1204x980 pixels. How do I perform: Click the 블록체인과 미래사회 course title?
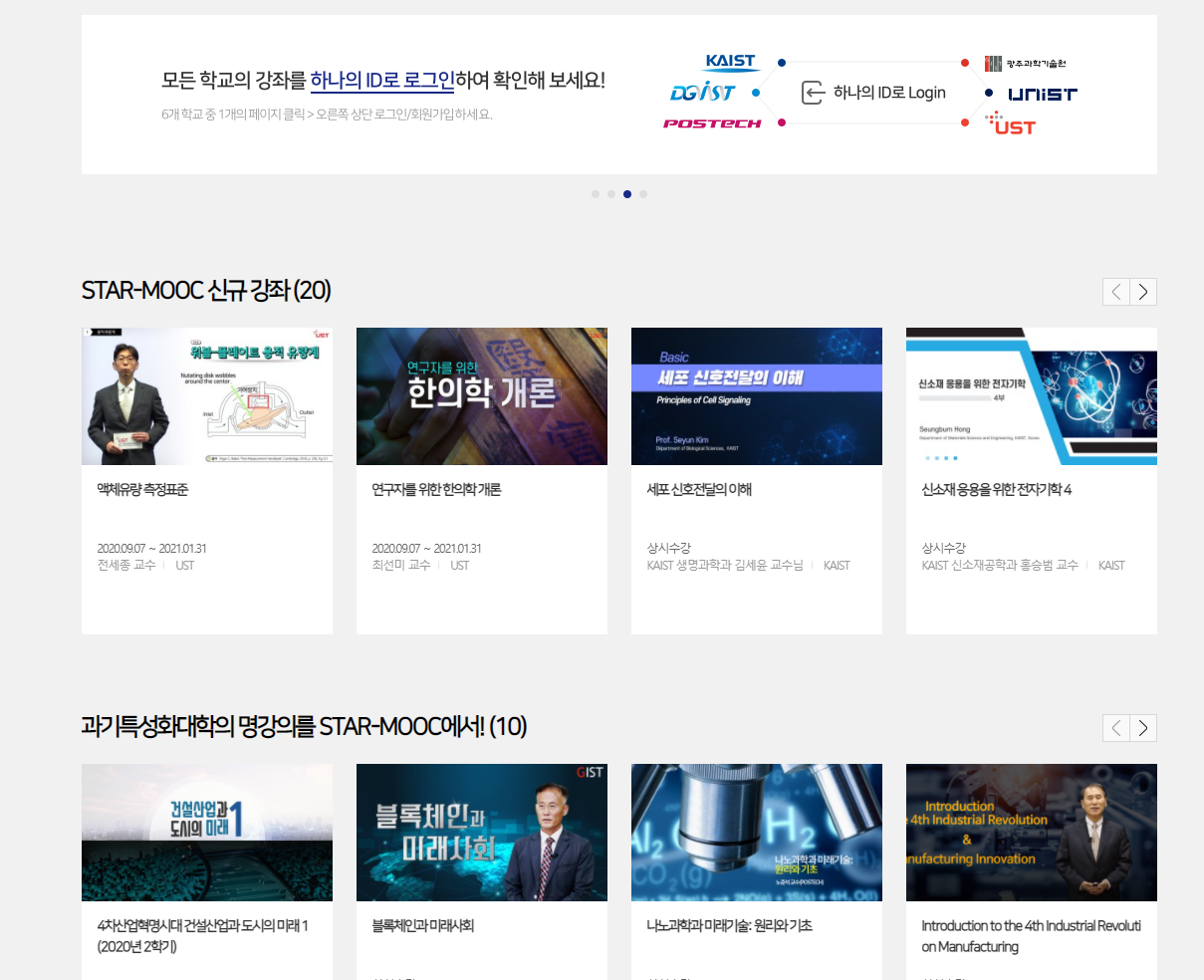tap(422, 926)
